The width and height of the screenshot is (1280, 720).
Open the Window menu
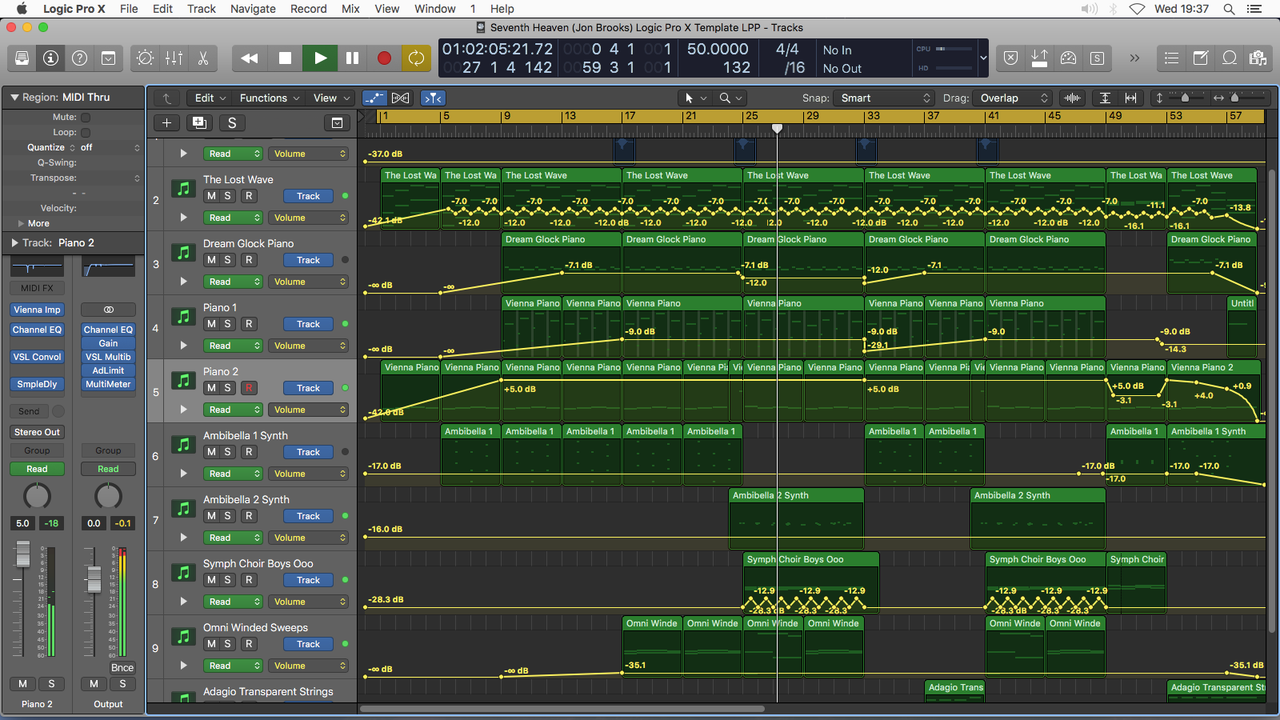[435, 9]
